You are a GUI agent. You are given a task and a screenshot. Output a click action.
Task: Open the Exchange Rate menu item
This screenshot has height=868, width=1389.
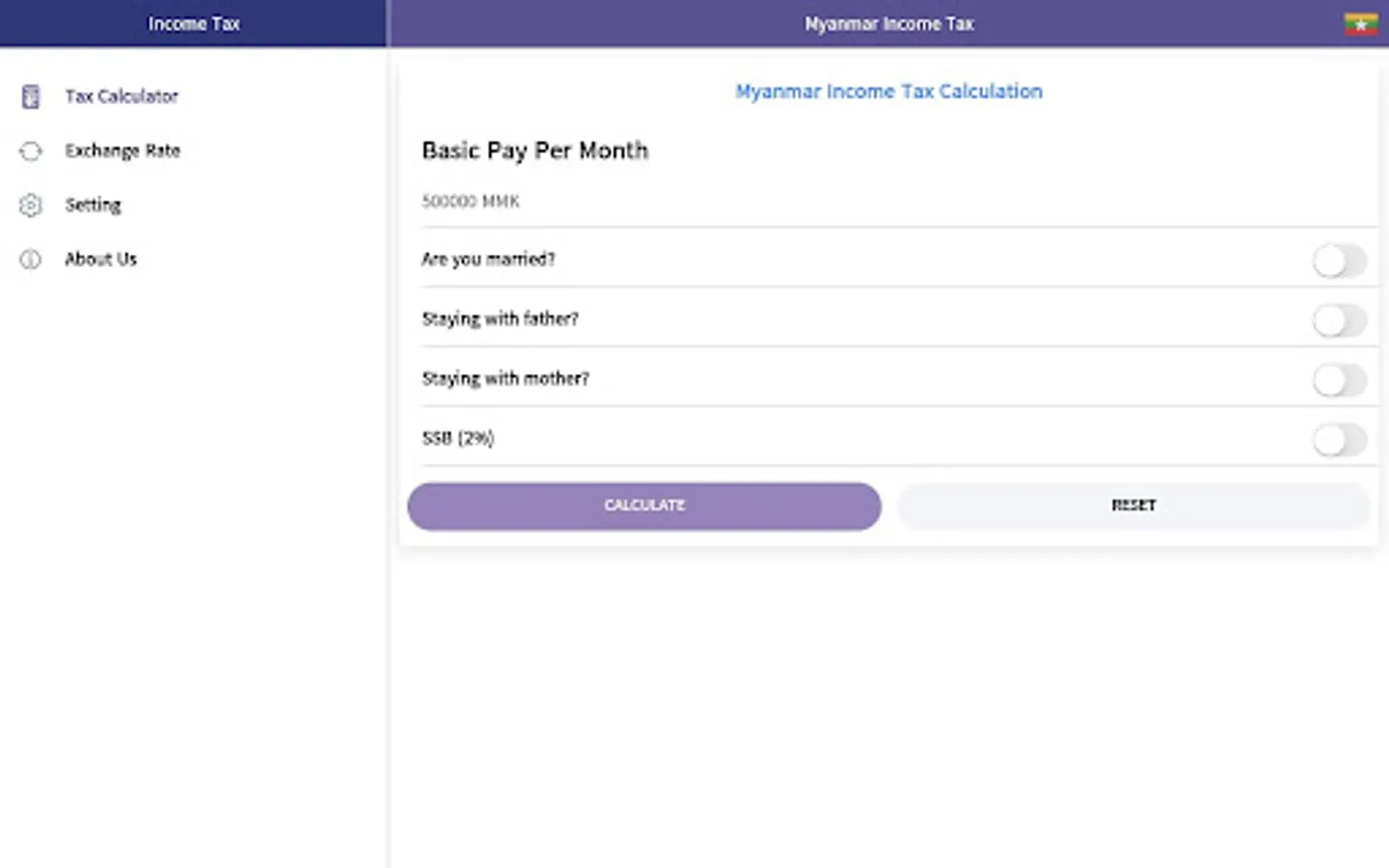pyautogui.click(x=123, y=150)
